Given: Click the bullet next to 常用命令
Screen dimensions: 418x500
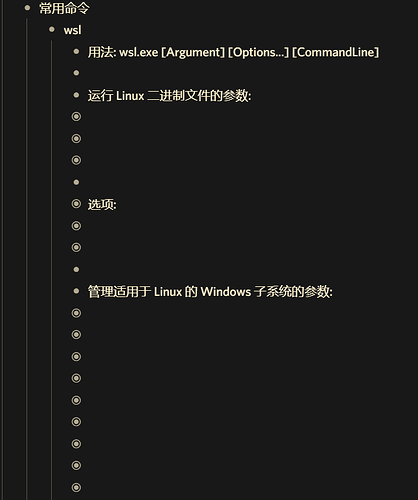Looking at the screenshot, I should [x=27, y=8].
